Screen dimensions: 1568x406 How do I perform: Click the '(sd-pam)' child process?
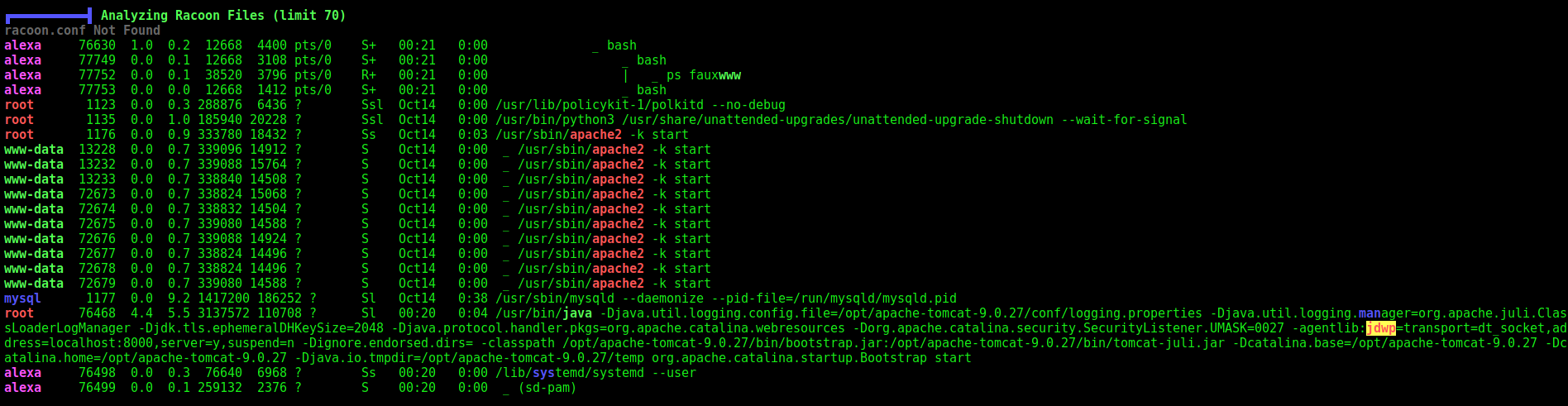point(547,388)
